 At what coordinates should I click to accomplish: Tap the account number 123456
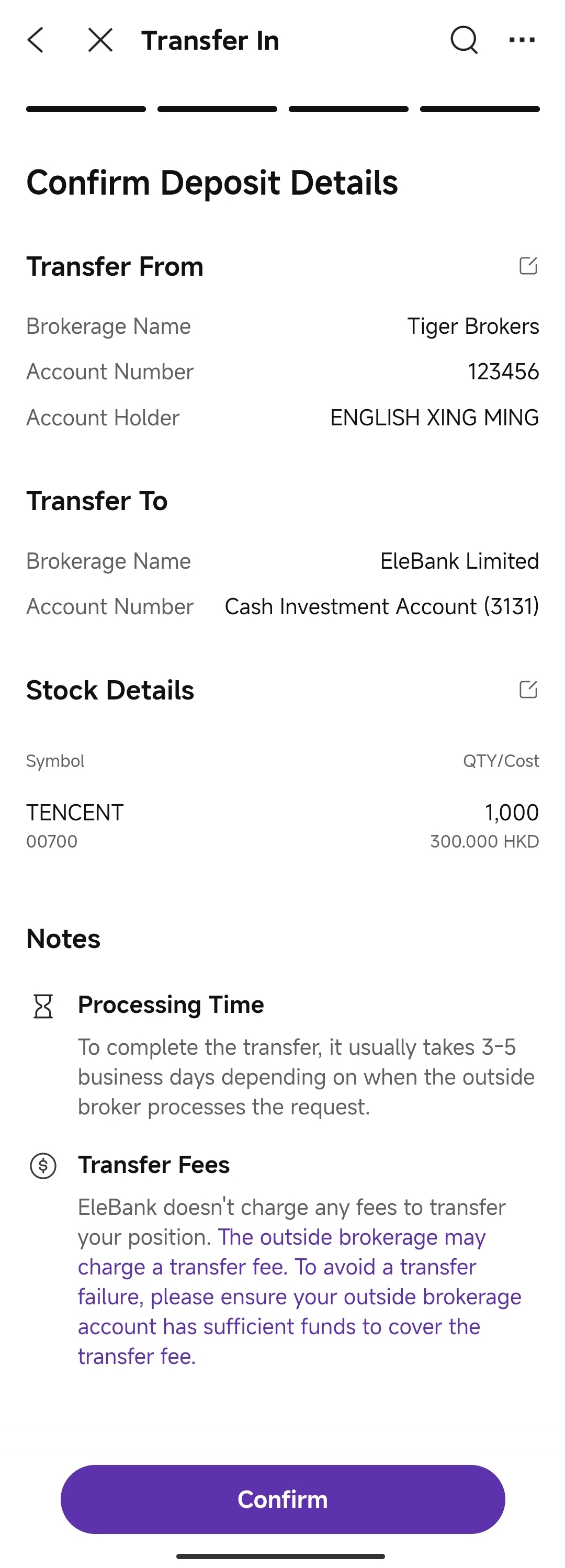click(503, 372)
